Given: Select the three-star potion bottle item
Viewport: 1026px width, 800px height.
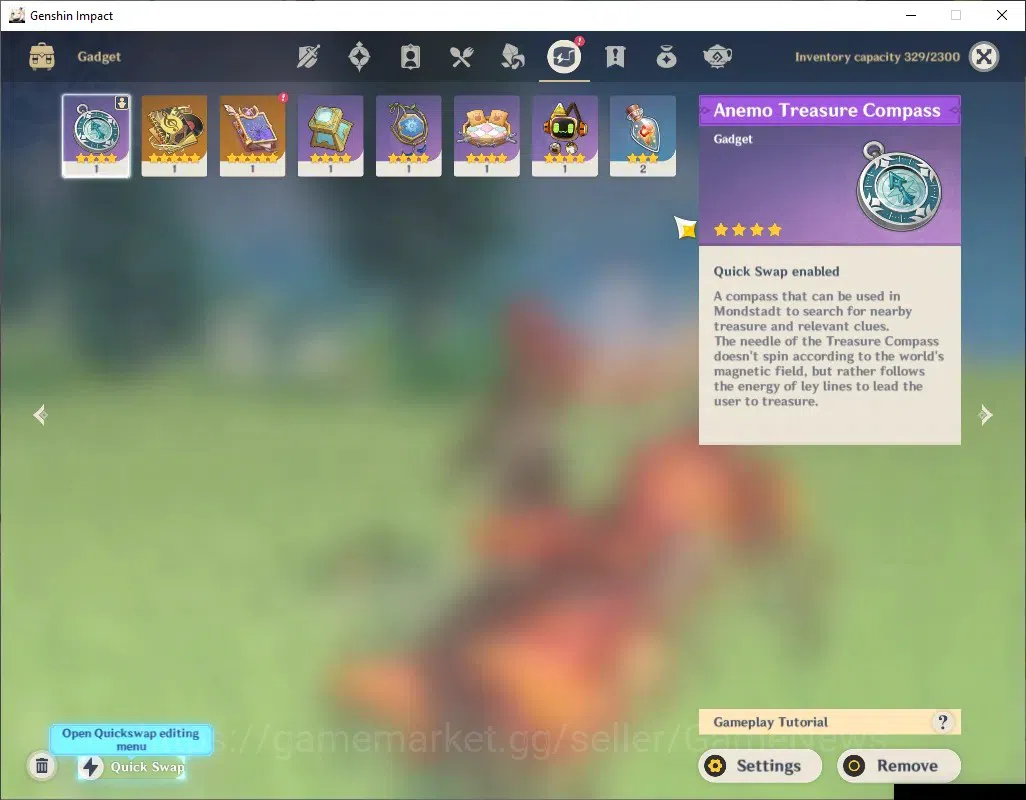Looking at the screenshot, I should pyautogui.click(x=643, y=136).
